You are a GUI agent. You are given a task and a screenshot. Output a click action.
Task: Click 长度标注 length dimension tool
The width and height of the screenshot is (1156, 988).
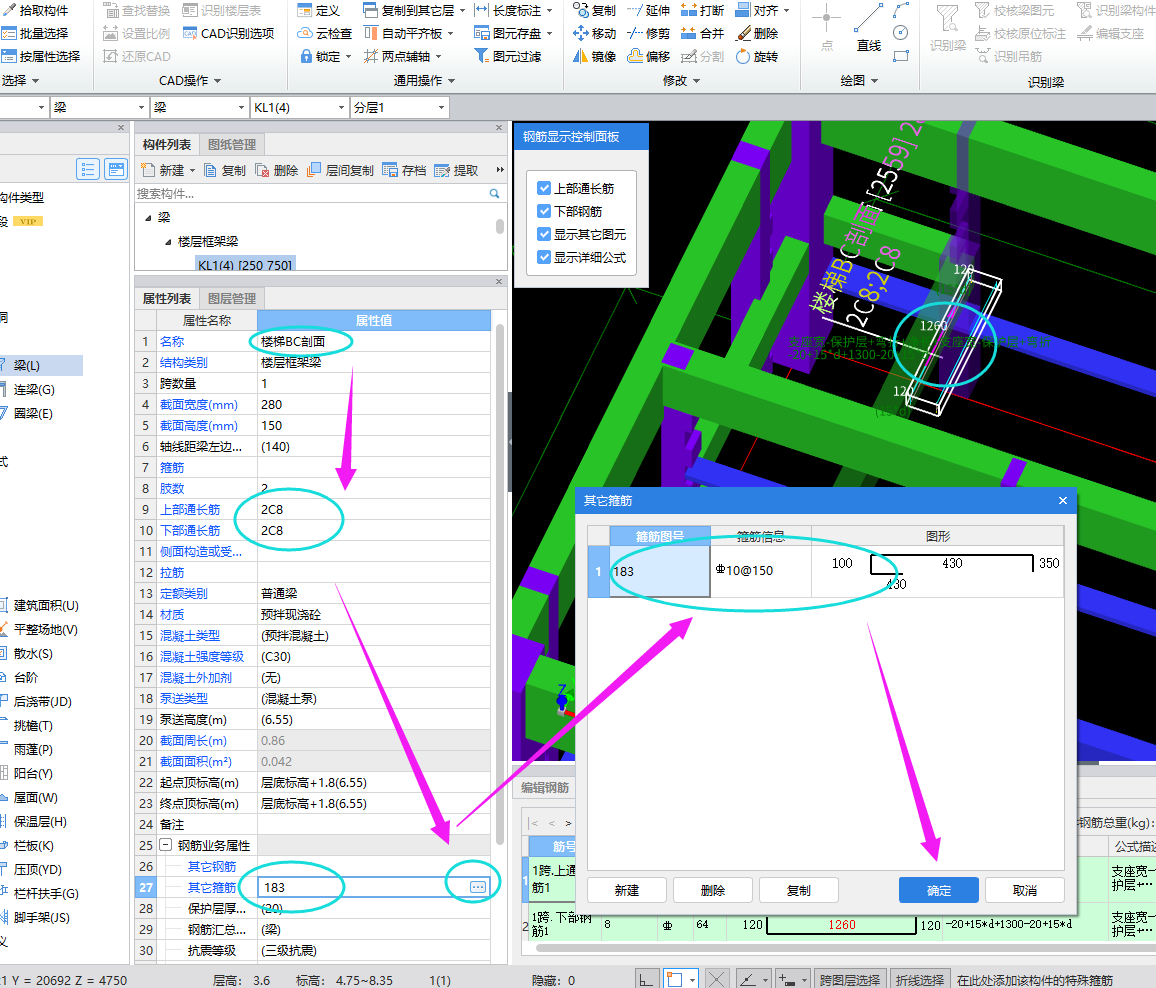pos(512,10)
